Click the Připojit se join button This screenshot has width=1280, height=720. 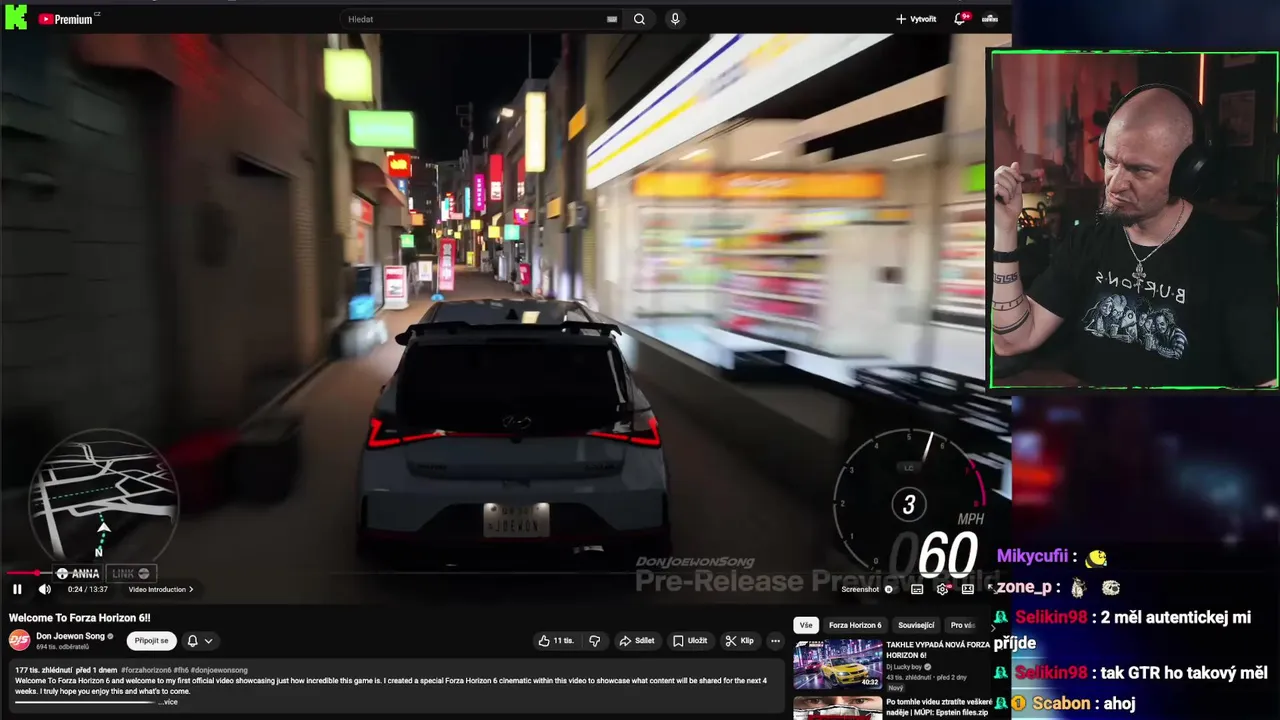point(151,641)
